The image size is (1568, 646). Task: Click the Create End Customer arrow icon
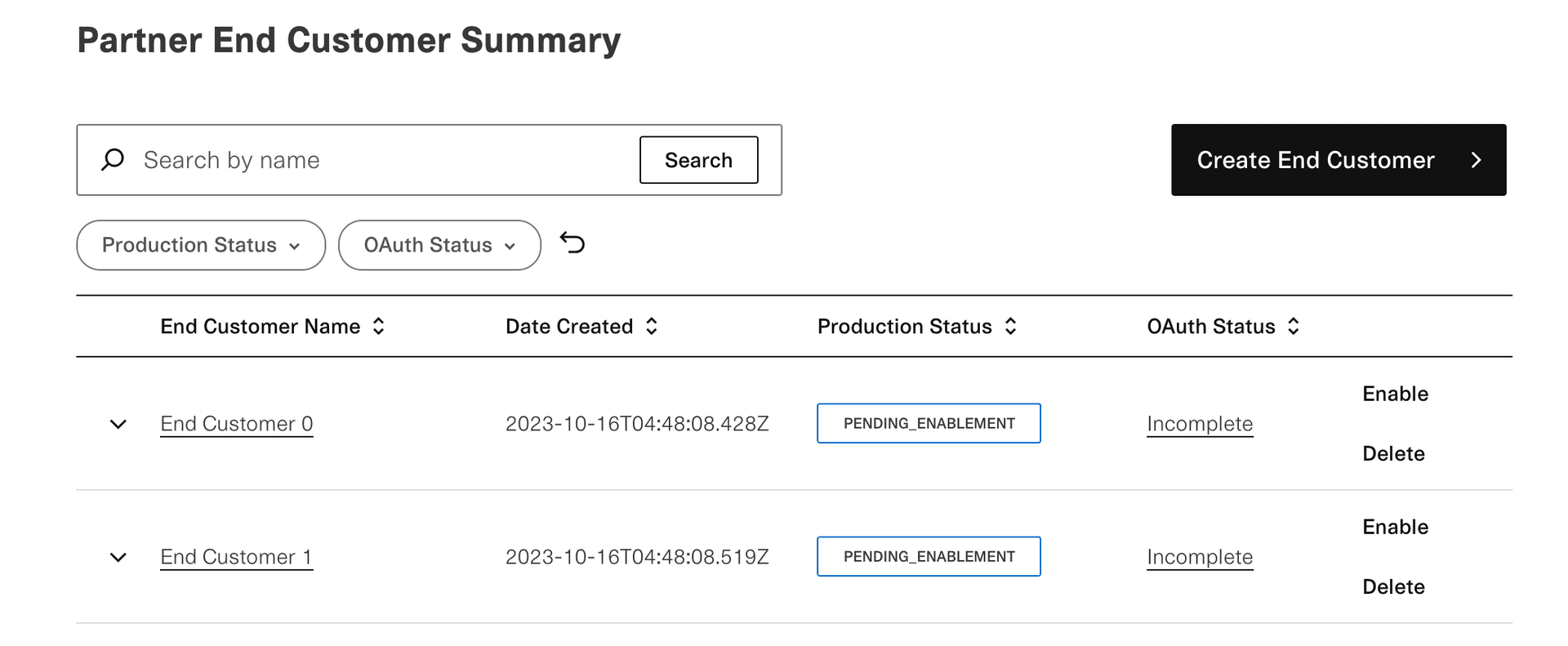pos(1476,160)
